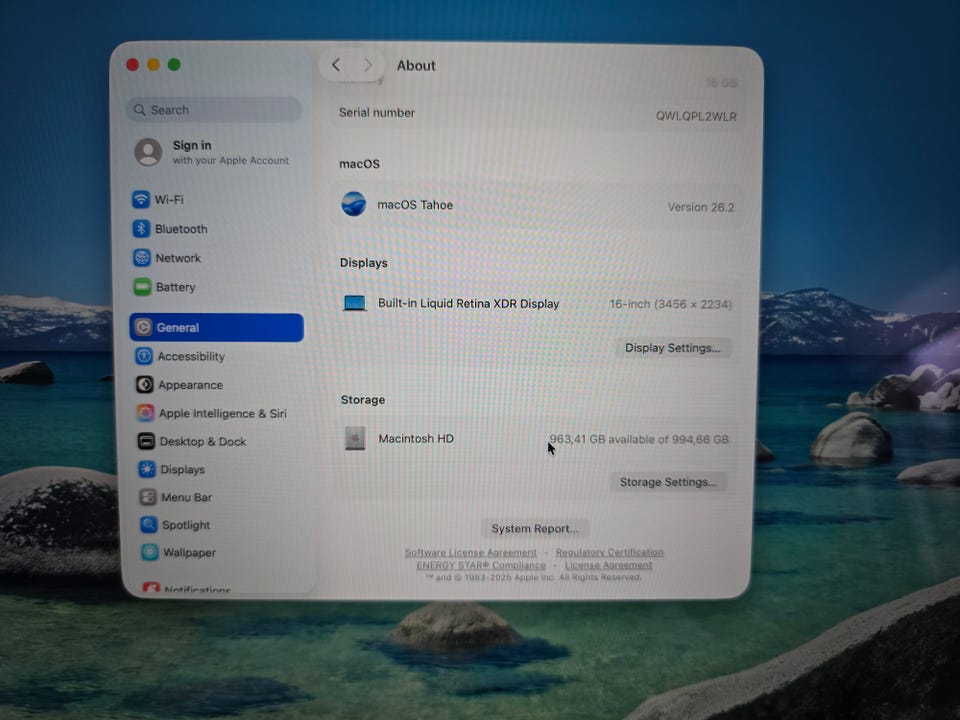This screenshot has height=720, width=960.
Task: Click the Macintosh HD drive icon
Action: pos(355,438)
